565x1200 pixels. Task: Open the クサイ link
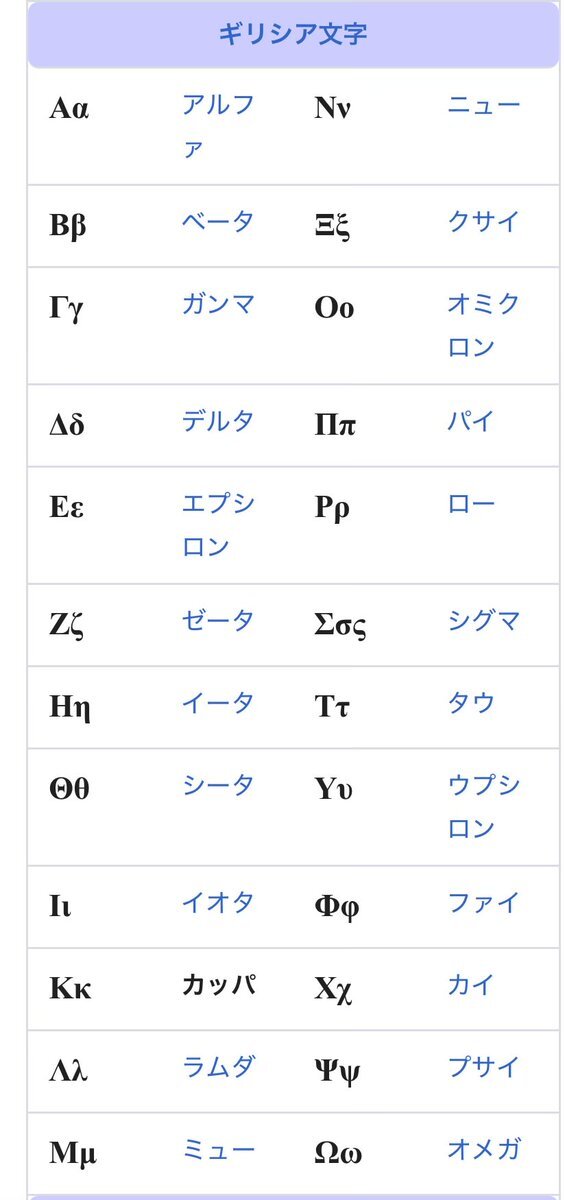[x=484, y=222]
